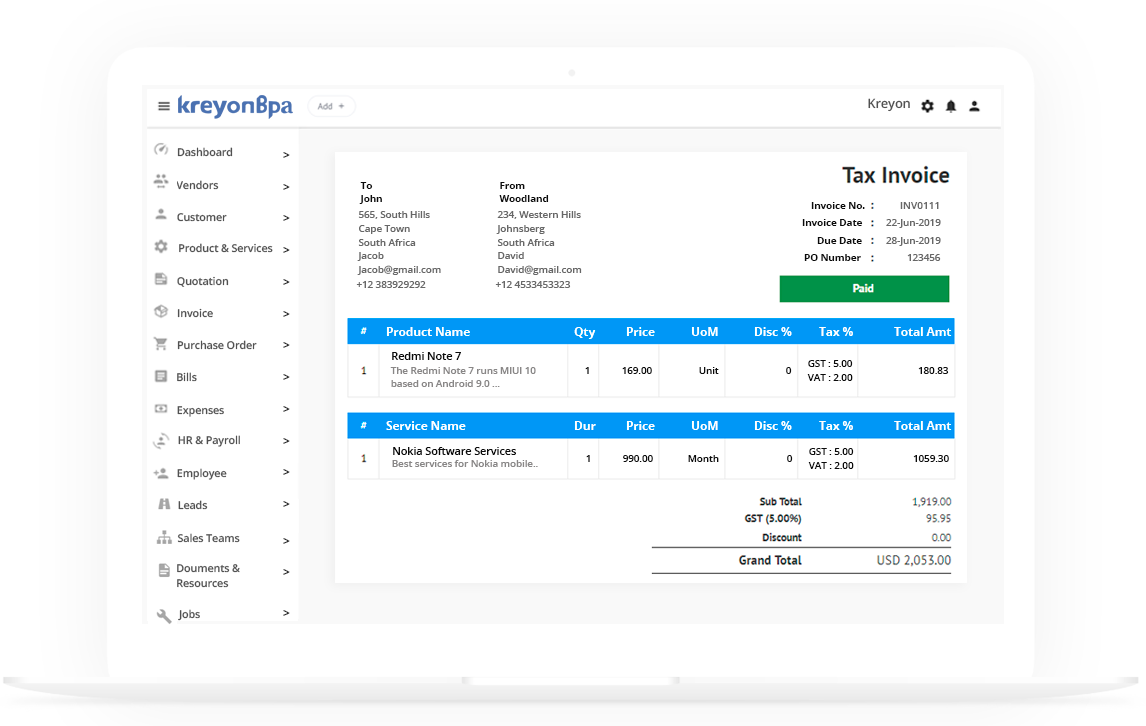Click the Purchase Order cart icon
The width and height of the screenshot is (1146, 726).
[x=161, y=344]
